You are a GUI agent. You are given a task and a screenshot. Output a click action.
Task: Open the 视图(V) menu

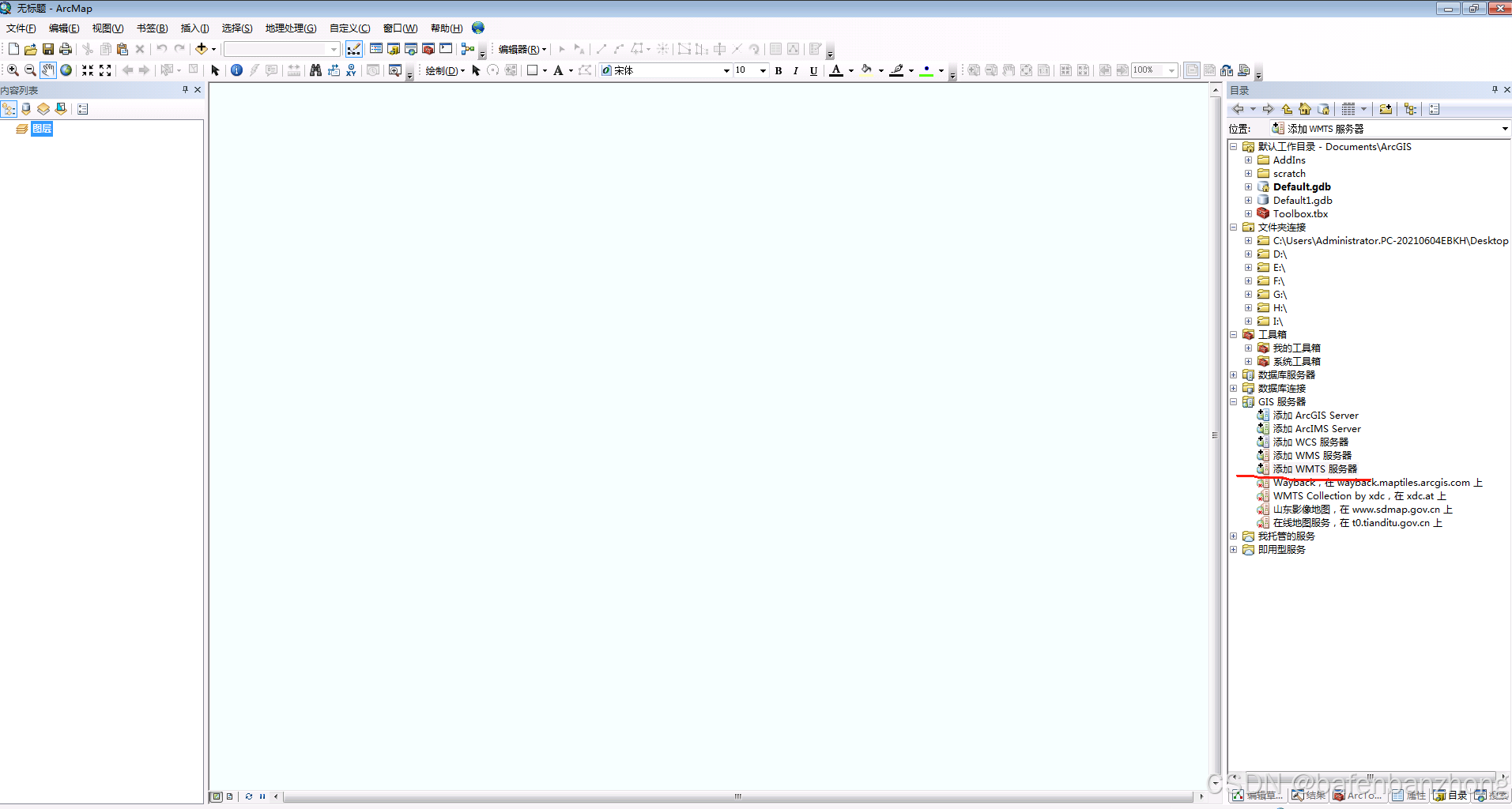coord(107,28)
